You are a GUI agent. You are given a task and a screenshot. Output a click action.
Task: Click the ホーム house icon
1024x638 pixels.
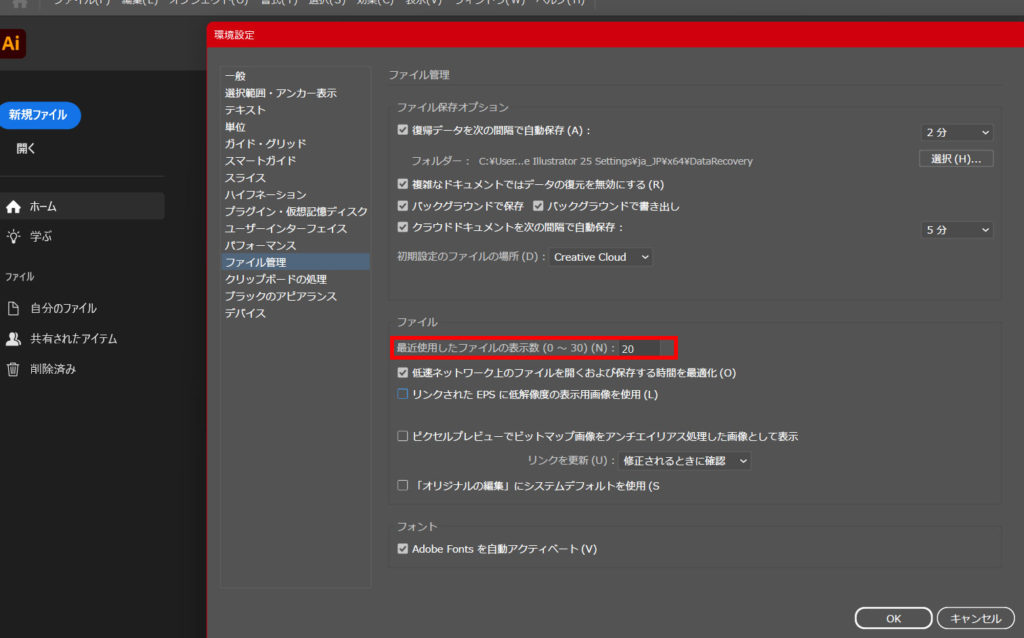click(x=13, y=207)
